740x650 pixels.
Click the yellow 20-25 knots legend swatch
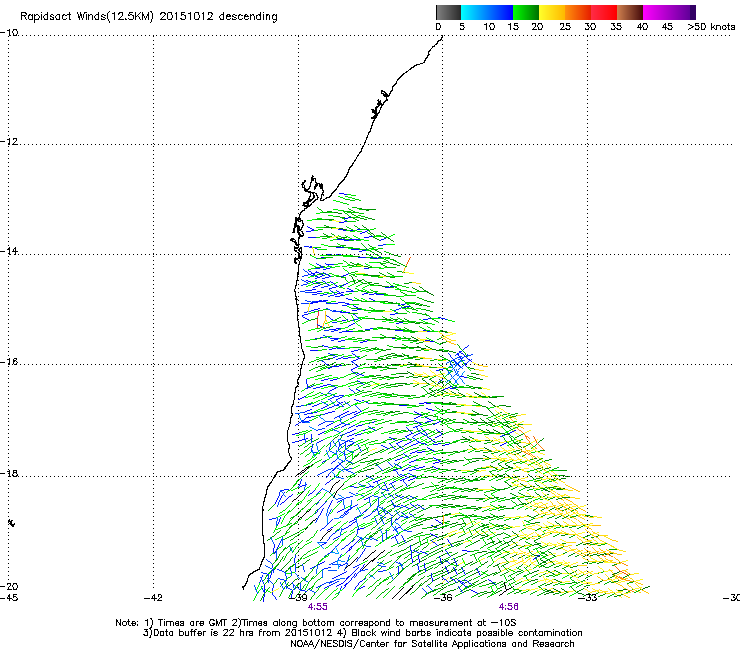click(552, 12)
